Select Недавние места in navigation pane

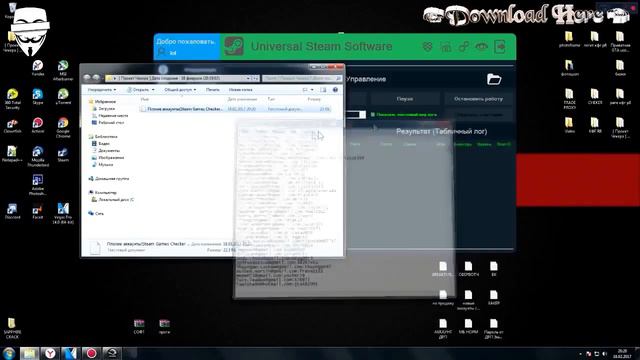[x=110, y=116]
